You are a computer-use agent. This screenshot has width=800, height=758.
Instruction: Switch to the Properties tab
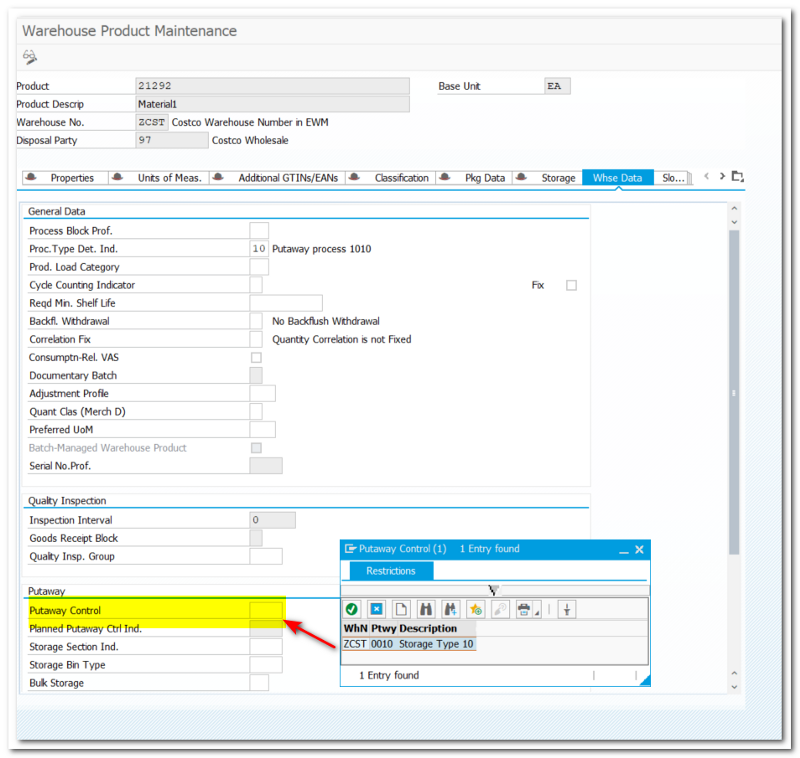(x=72, y=177)
